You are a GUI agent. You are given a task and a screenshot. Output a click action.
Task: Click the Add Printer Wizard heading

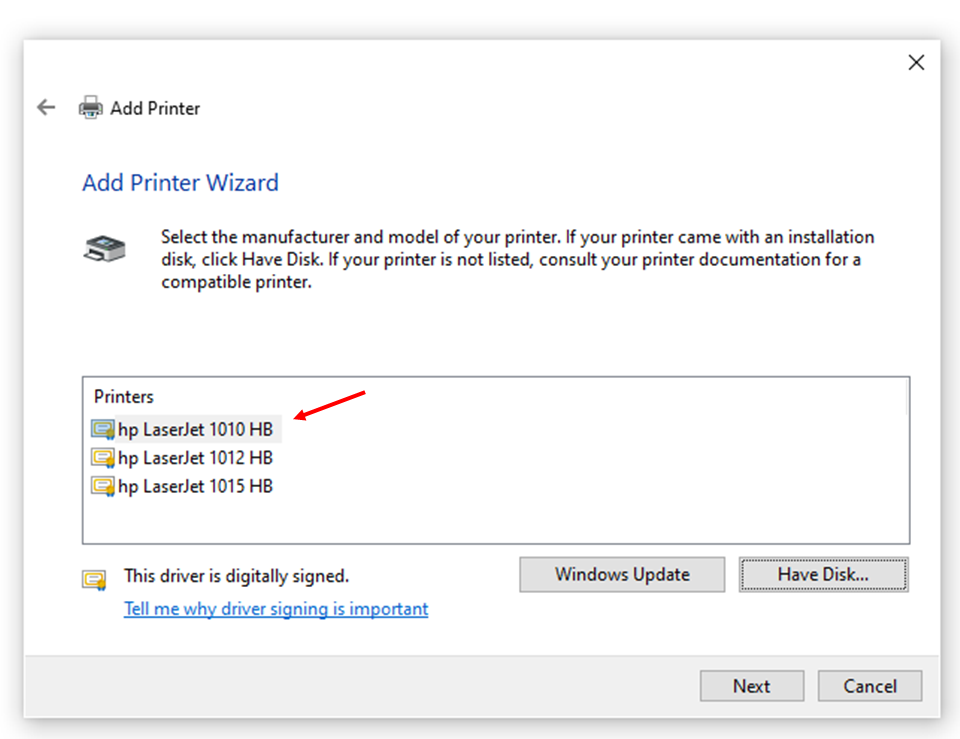coord(181,182)
